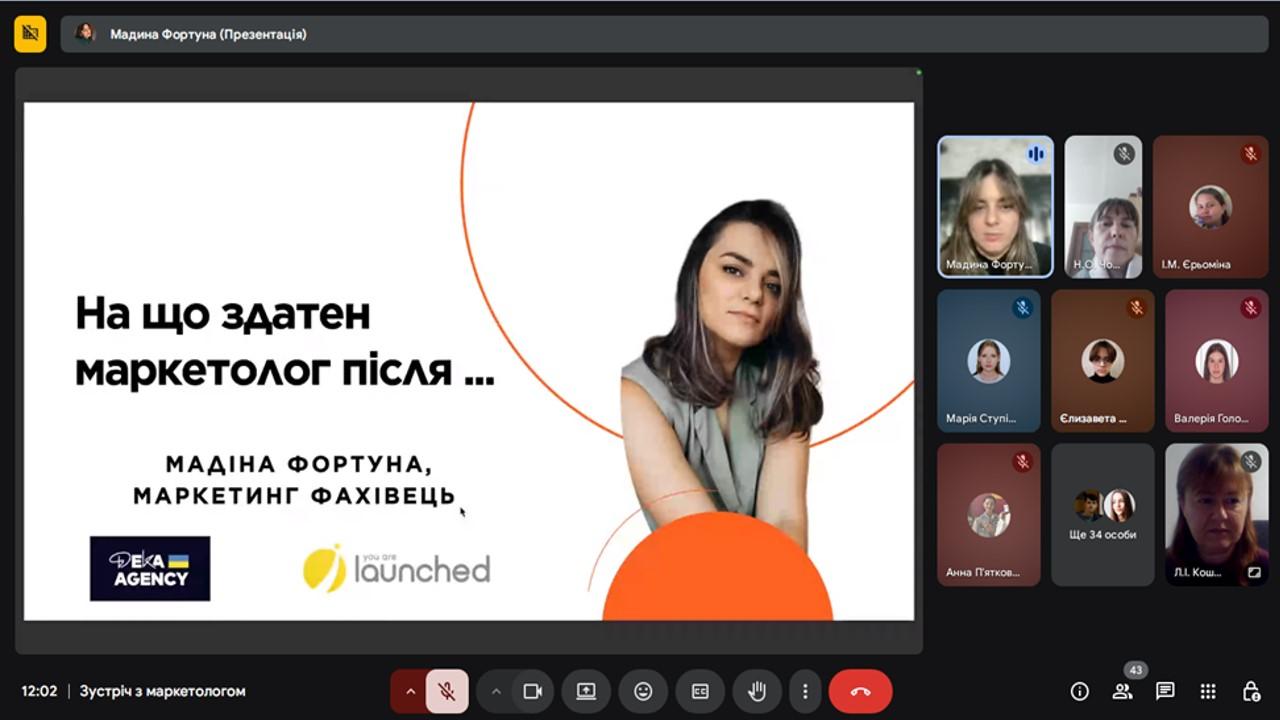Toggle the muted microphone button
Viewport: 1280px width, 720px height.
tap(447, 691)
